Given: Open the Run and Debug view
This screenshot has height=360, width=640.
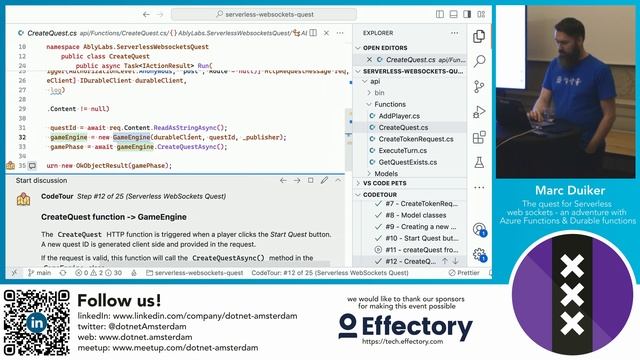Looking at the screenshot, I should point(479,112).
